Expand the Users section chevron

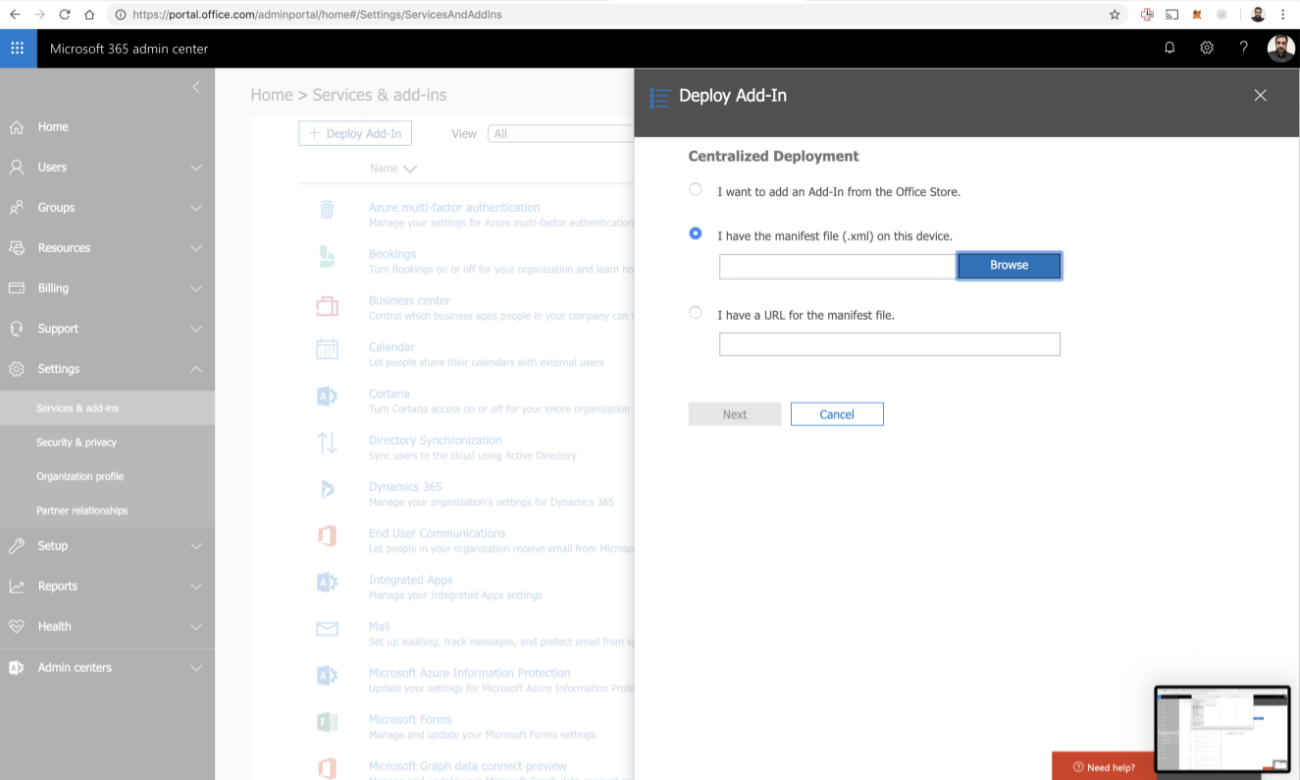tap(196, 168)
